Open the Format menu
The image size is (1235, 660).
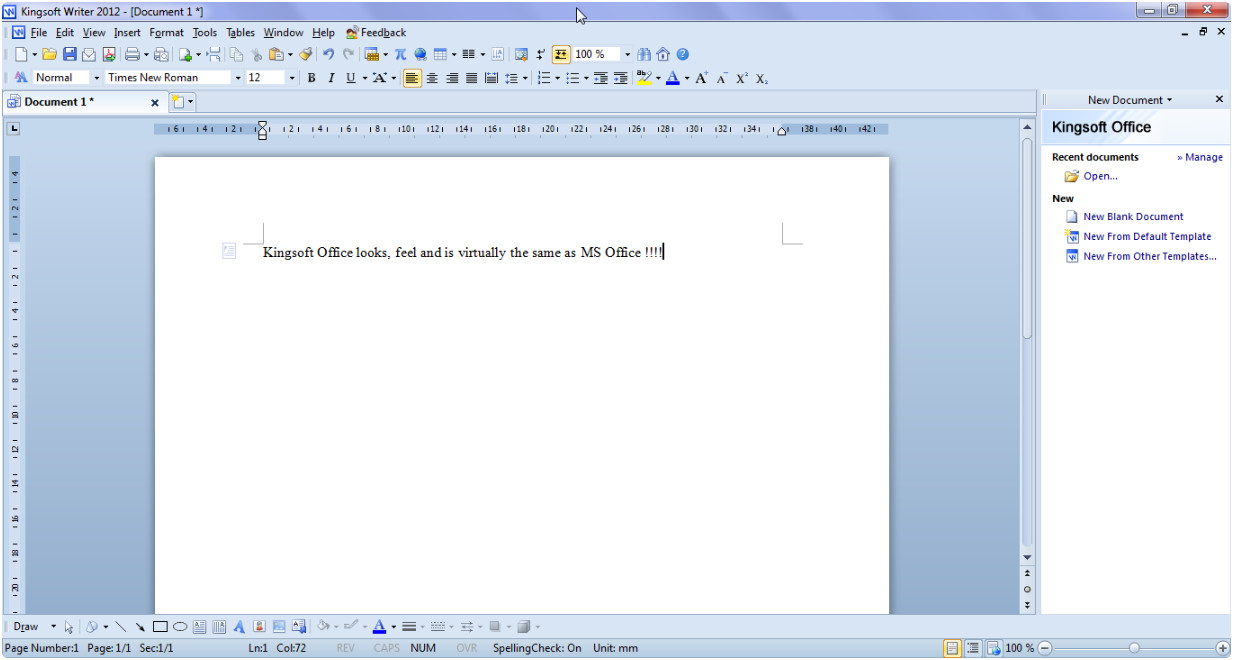coord(167,32)
